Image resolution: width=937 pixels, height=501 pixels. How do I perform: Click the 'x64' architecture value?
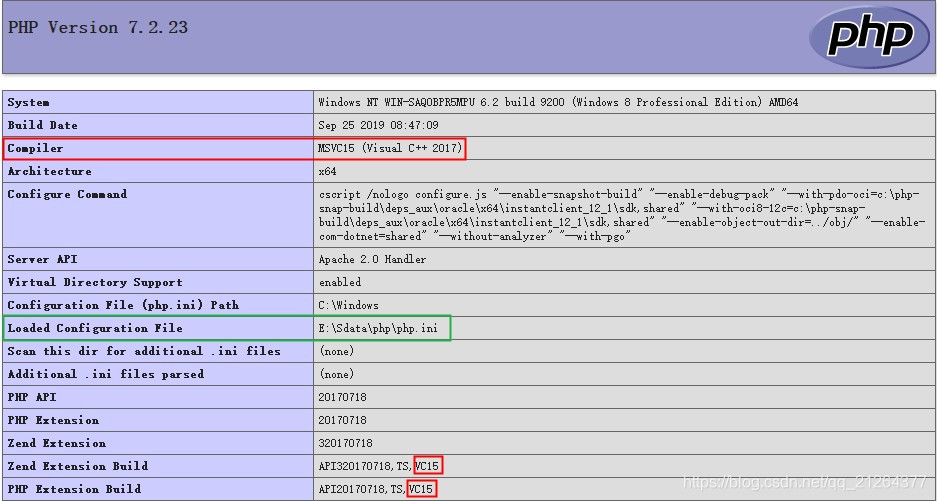[x=327, y=172]
